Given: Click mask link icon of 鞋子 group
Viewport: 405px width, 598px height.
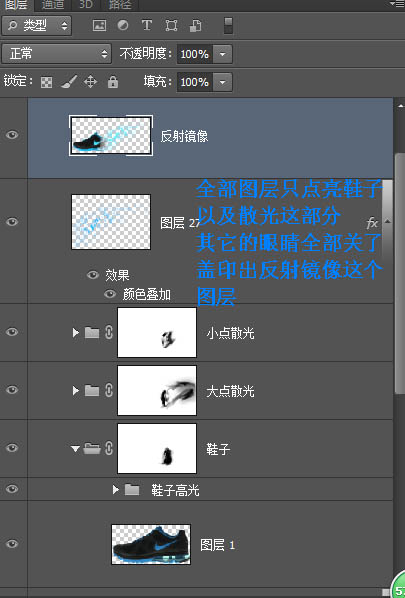Looking at the screenshot, I should [109, 448].
